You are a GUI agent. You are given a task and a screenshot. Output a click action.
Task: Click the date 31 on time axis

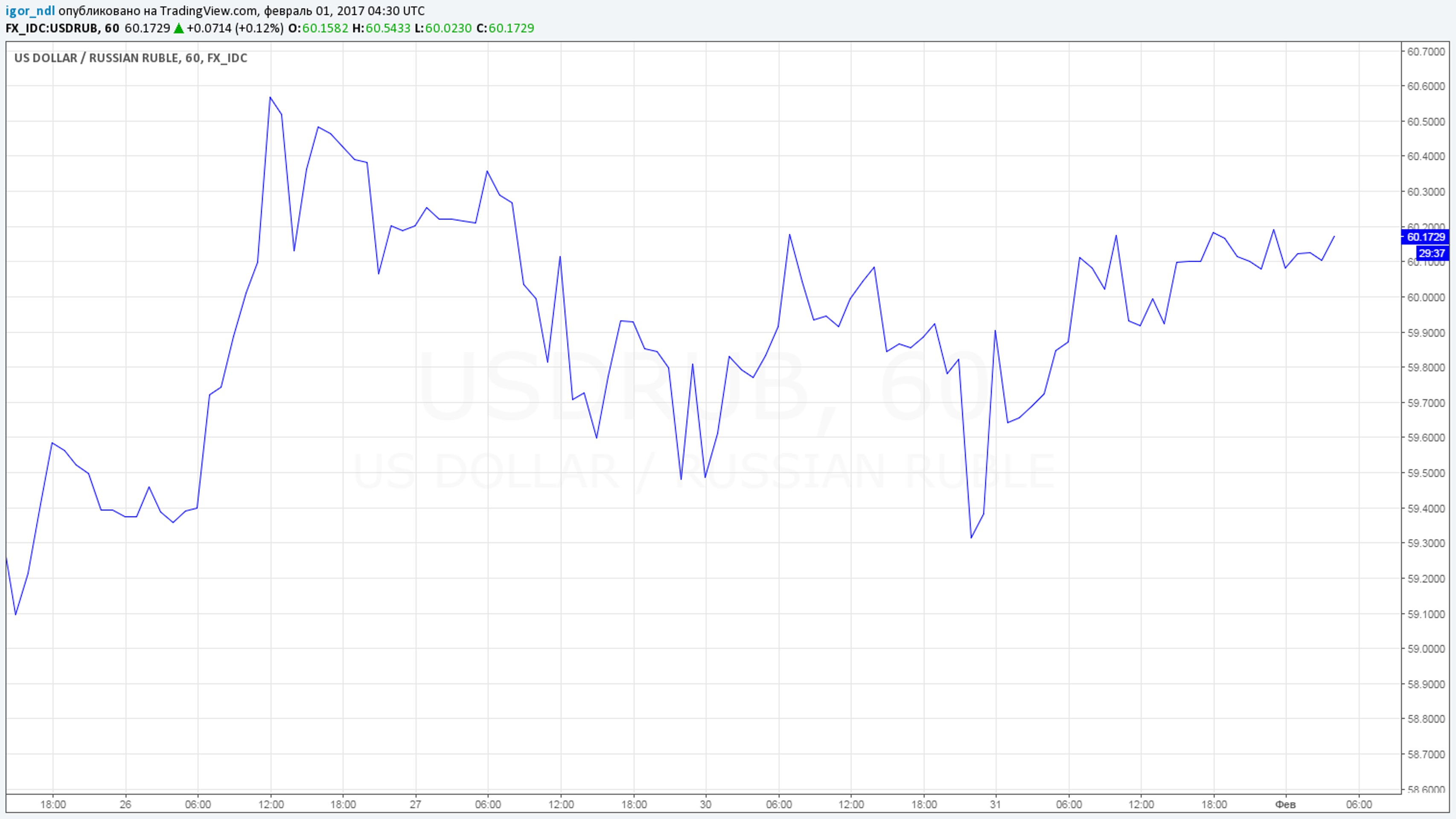tap(996, 804)
